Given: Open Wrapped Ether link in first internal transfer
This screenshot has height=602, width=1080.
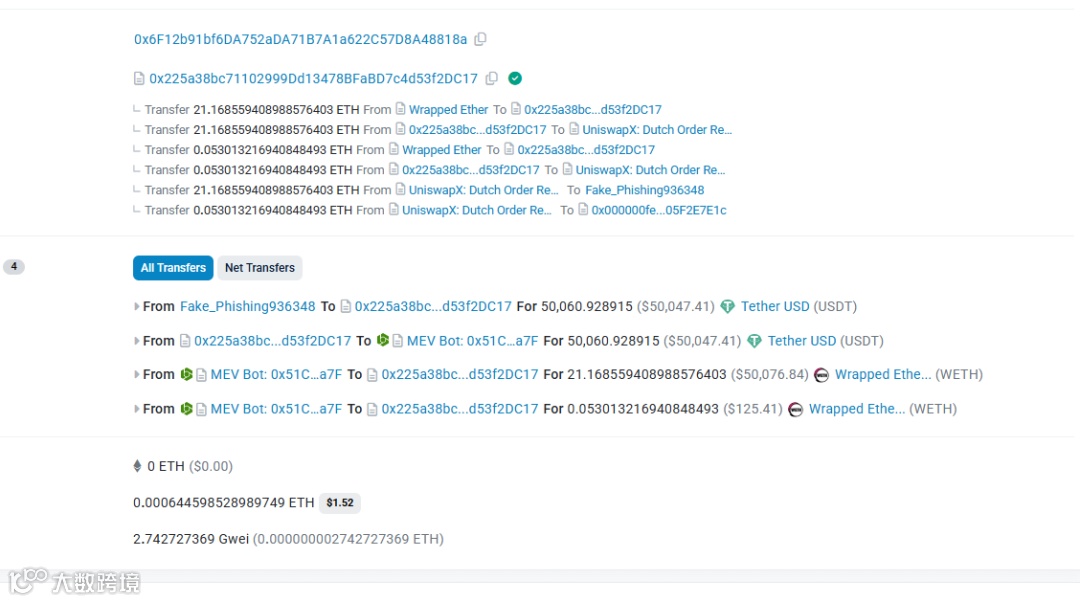Looking at the screenshot, I should [448, 110].
